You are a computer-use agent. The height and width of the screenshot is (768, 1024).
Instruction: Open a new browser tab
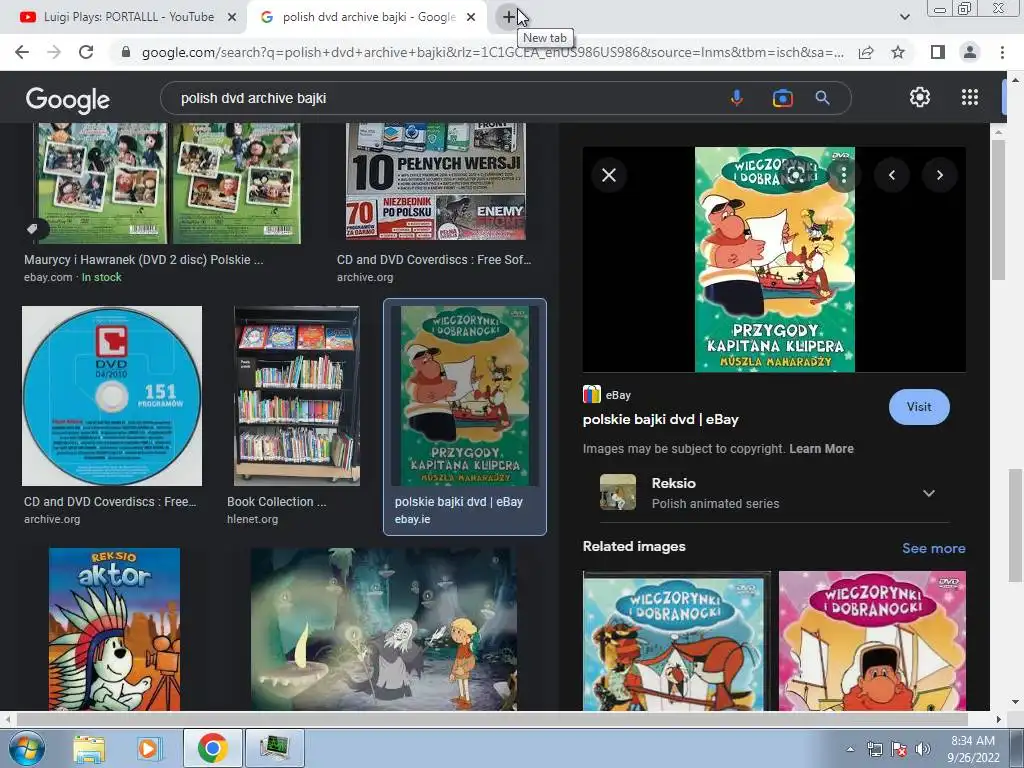(x=509, y=18)
